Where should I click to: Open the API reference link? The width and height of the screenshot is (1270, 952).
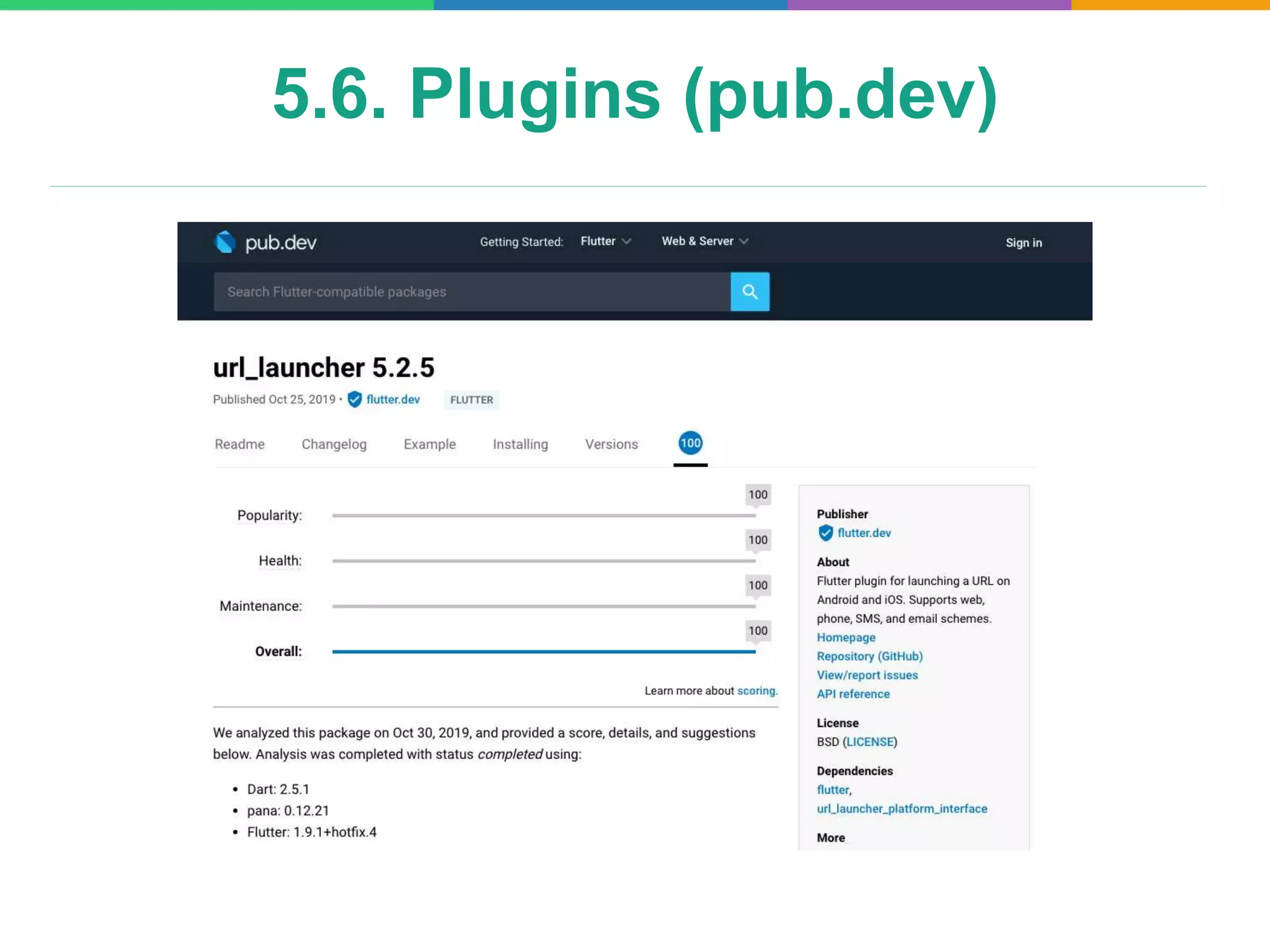click(853, 694)
